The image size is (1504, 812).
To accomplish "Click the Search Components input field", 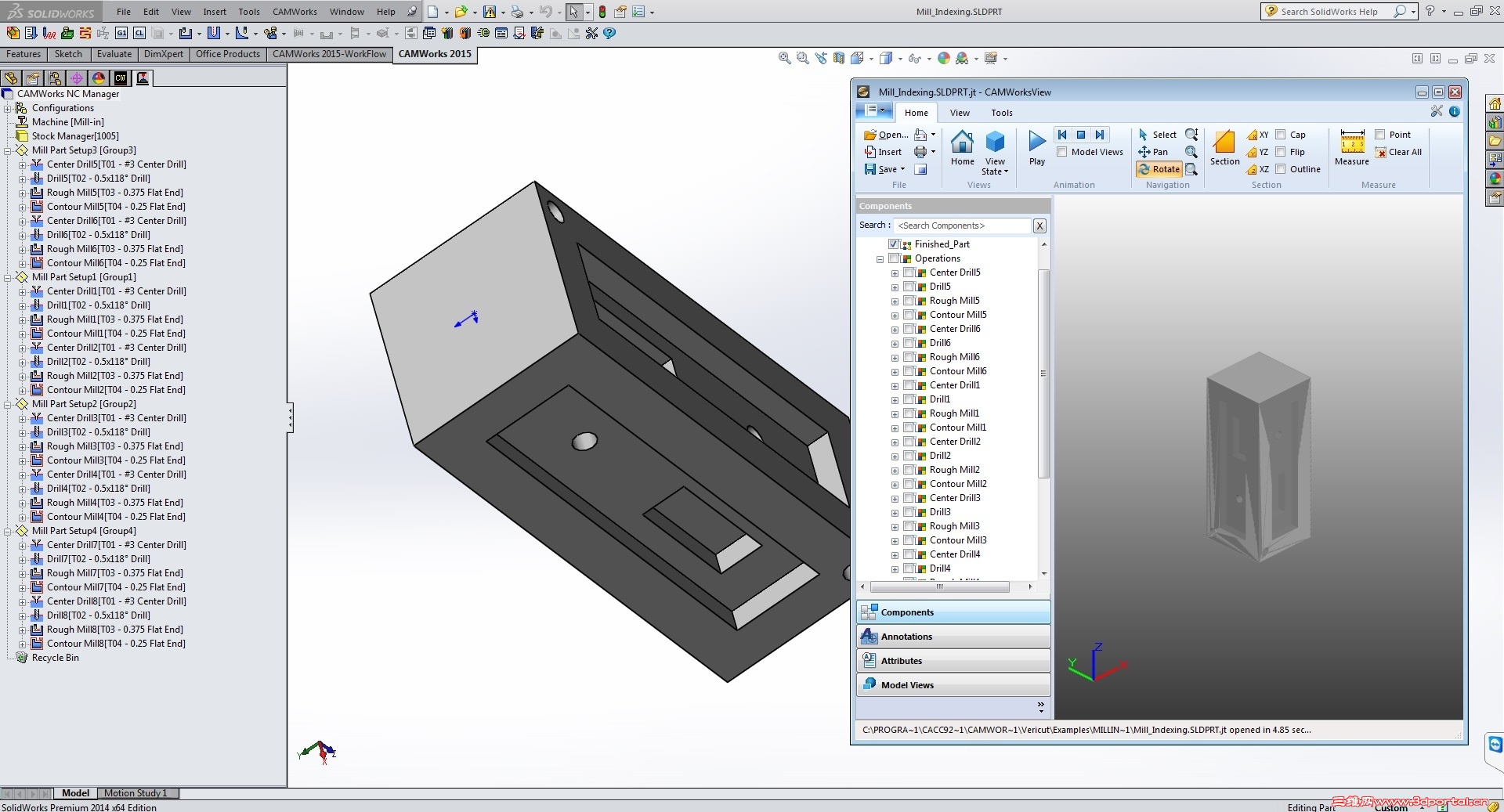I will [x=963, y=226].
